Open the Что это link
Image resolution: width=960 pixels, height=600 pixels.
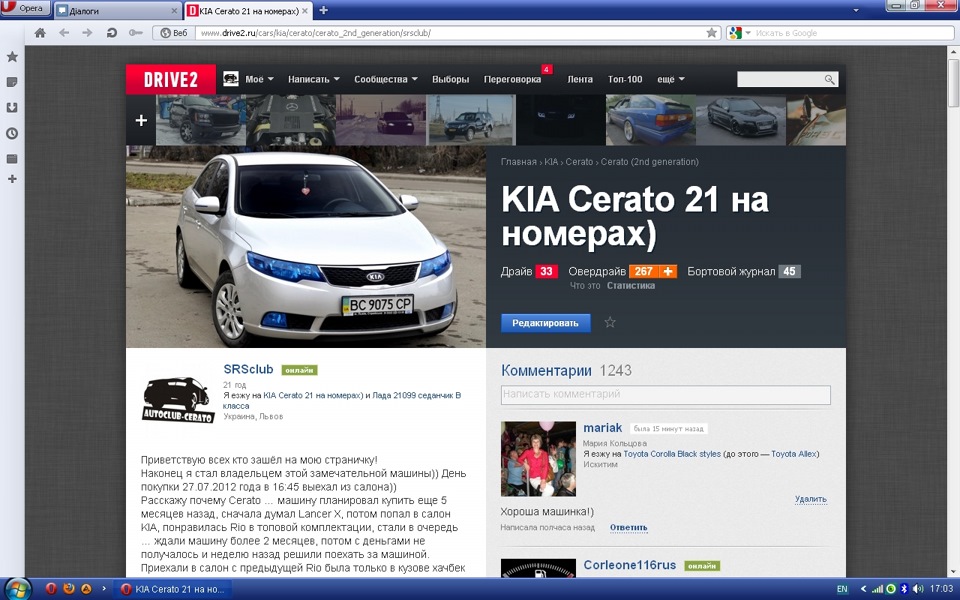(585, 286)
